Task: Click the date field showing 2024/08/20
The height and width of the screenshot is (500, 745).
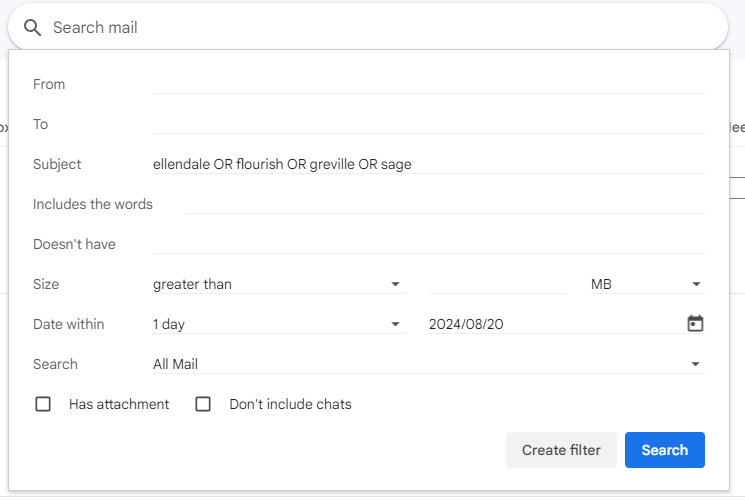Action: pyautogui.click(x=556, y=324)
